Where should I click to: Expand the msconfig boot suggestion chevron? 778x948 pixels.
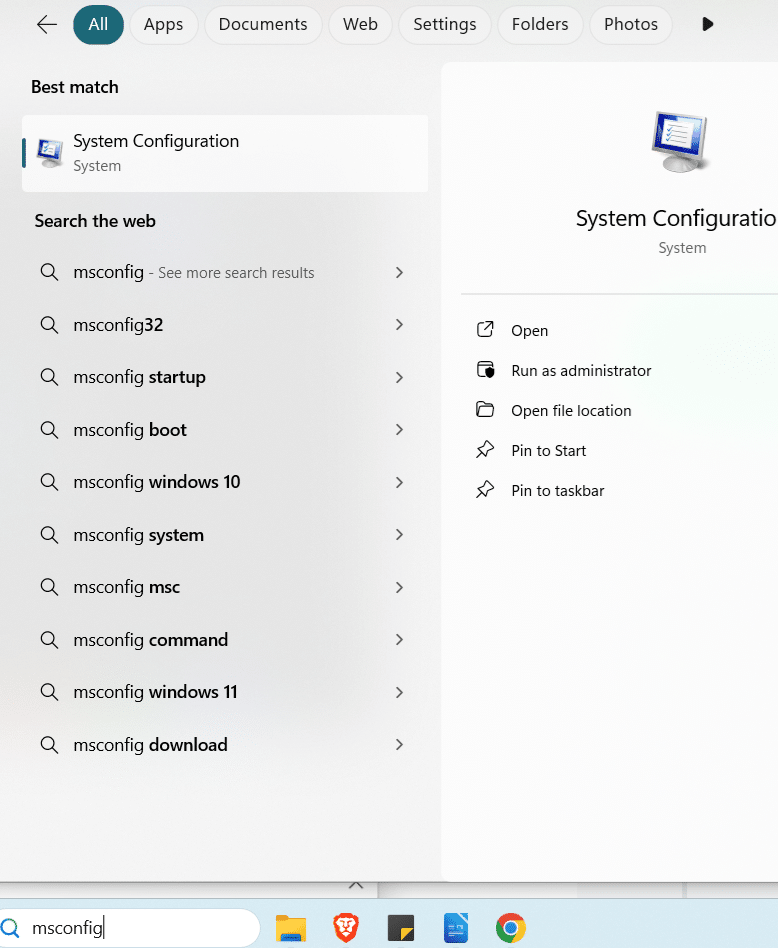pos(399,430)
